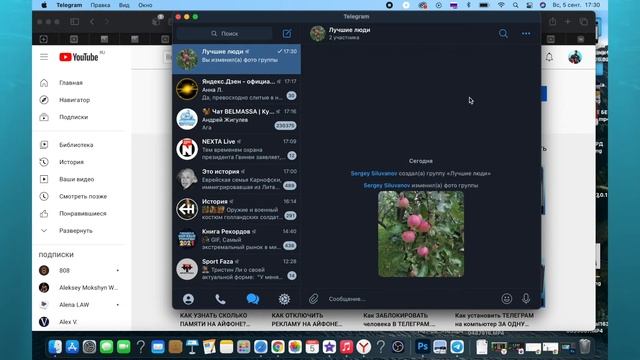Image resolution: width=640 pixels, height=360 pixels.
Task: Open the YouTube account avatar menu
Action: (575, 57)
